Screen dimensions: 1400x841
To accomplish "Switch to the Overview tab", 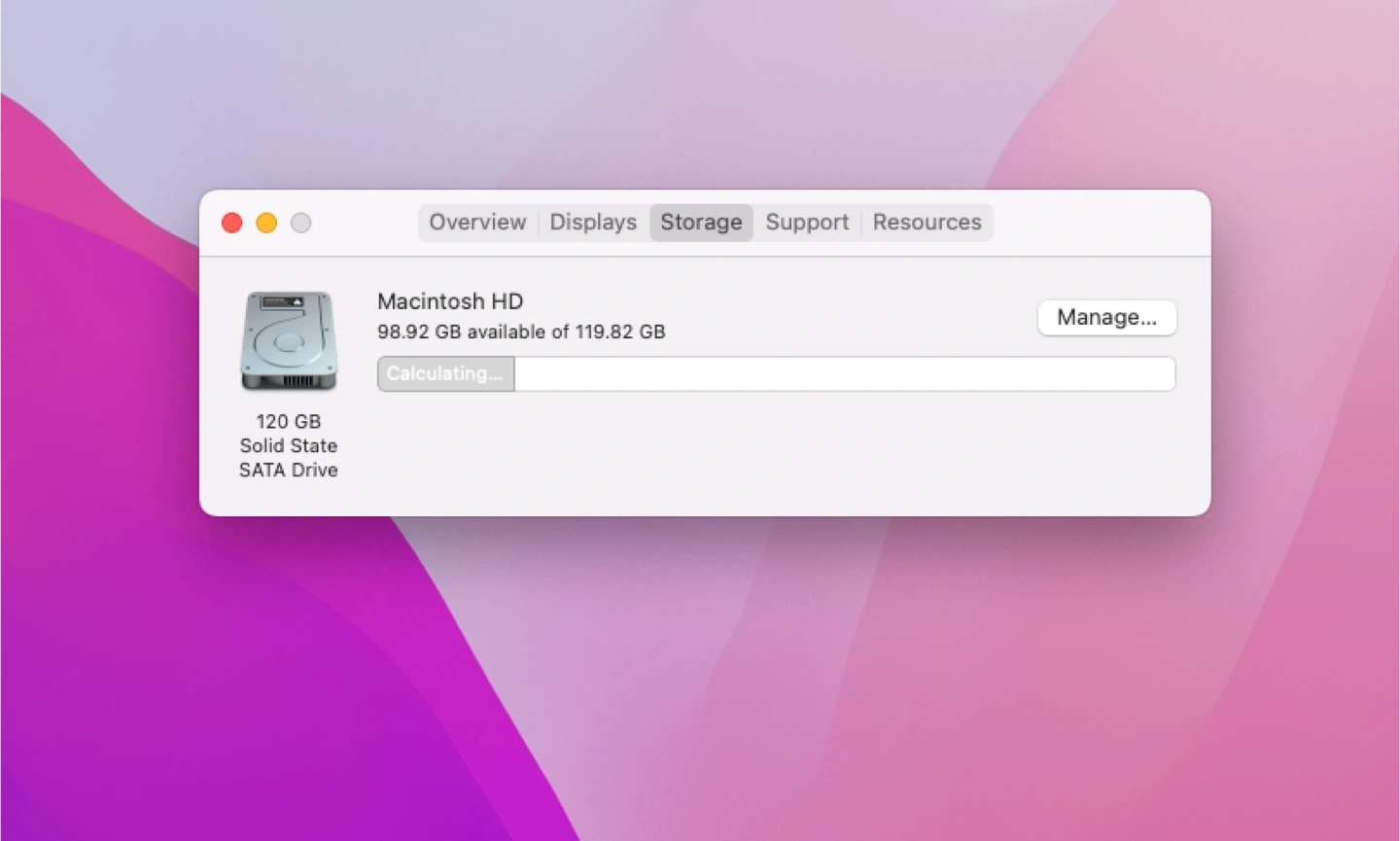I will (x=477, y=223).
